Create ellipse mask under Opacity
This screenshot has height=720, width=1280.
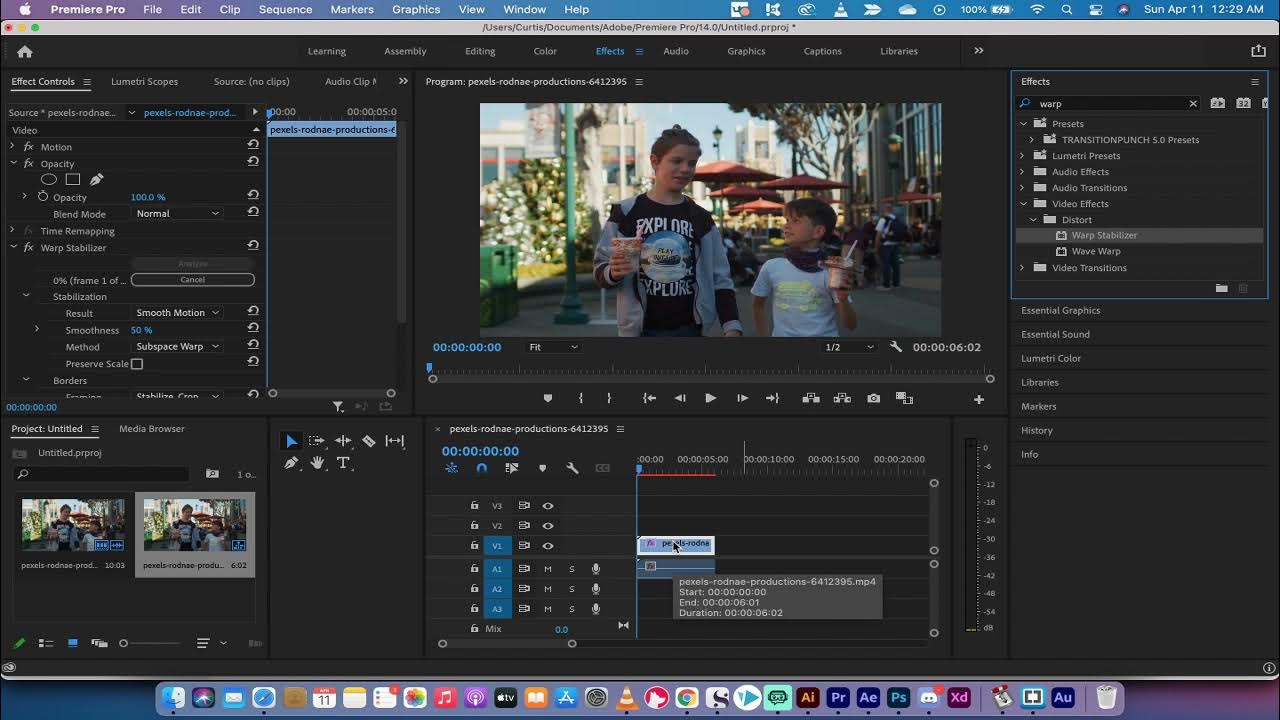49,180
